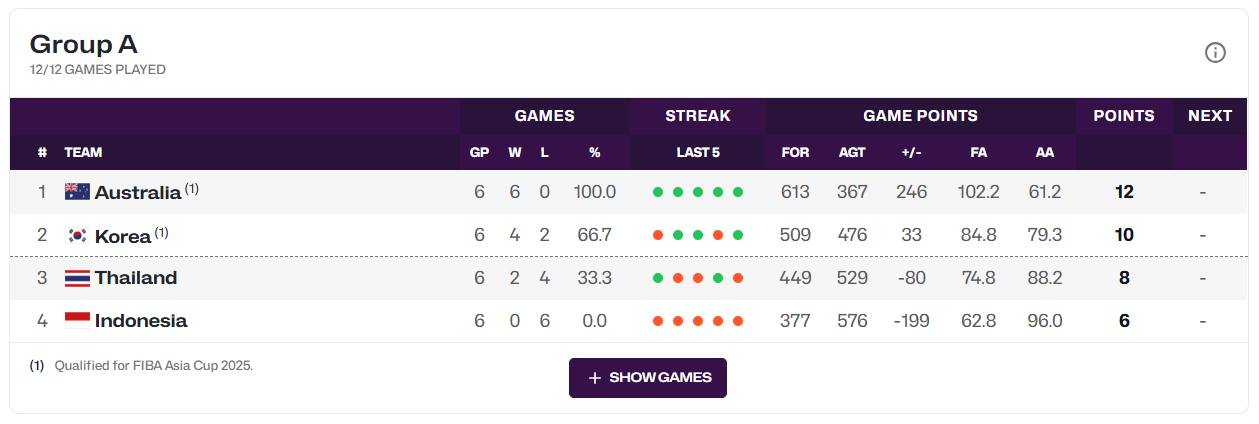Click the Korea flag icon
This screenshot has width=1259, height=424.
tap(77, 236)
